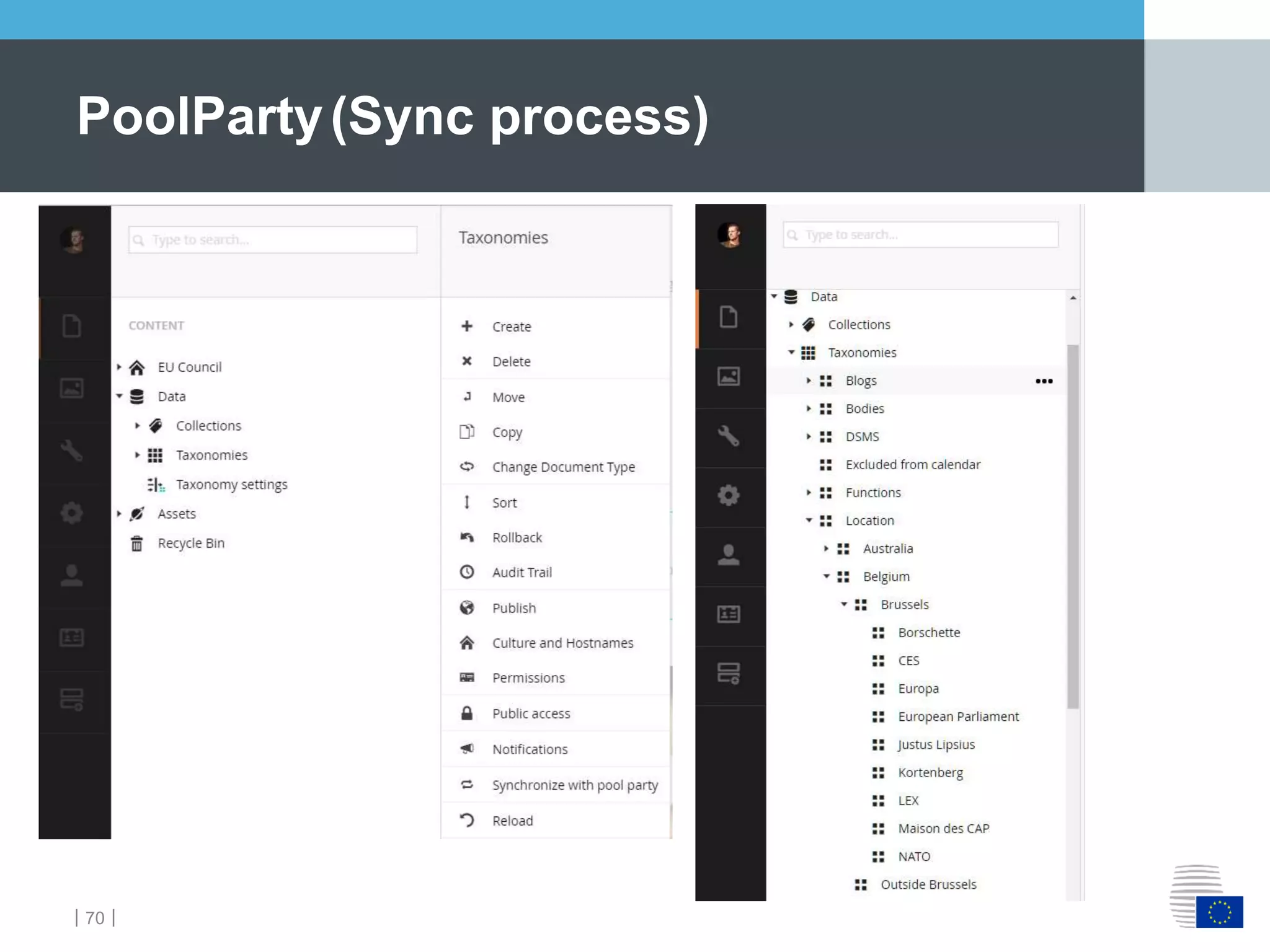
Task: Open Forms icon in right panel sidebar
Action: (729, 674)
